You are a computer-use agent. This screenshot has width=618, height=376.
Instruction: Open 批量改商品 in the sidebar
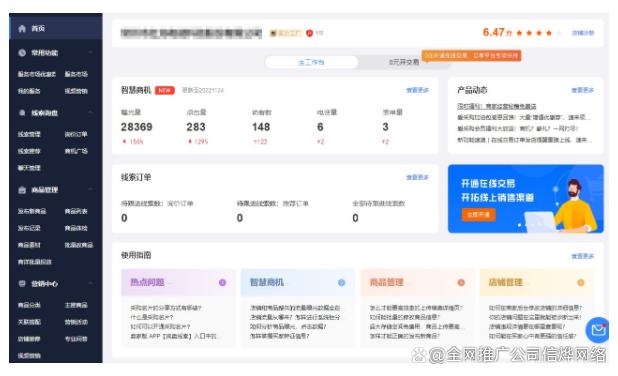point(79,245)
